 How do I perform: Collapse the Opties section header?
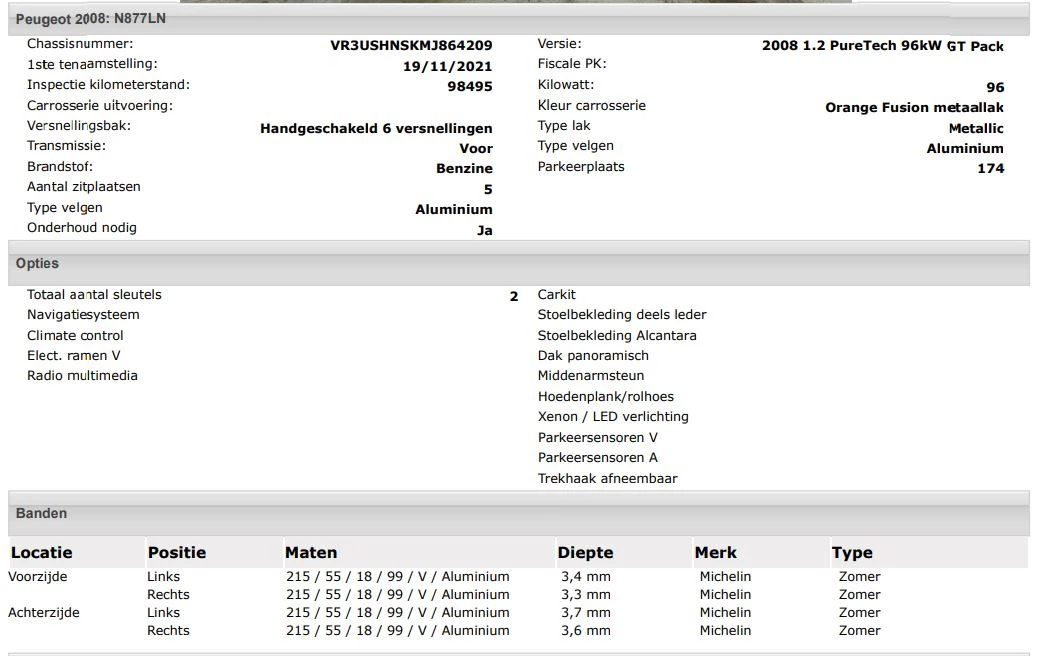pyautogui.click(x=37, y=264)
